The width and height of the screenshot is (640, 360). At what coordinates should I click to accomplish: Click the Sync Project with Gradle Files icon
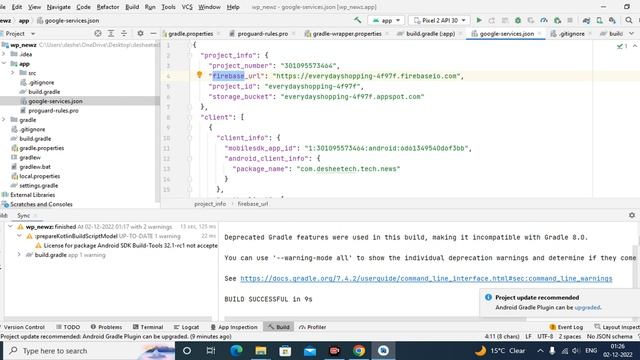point(586,20)
